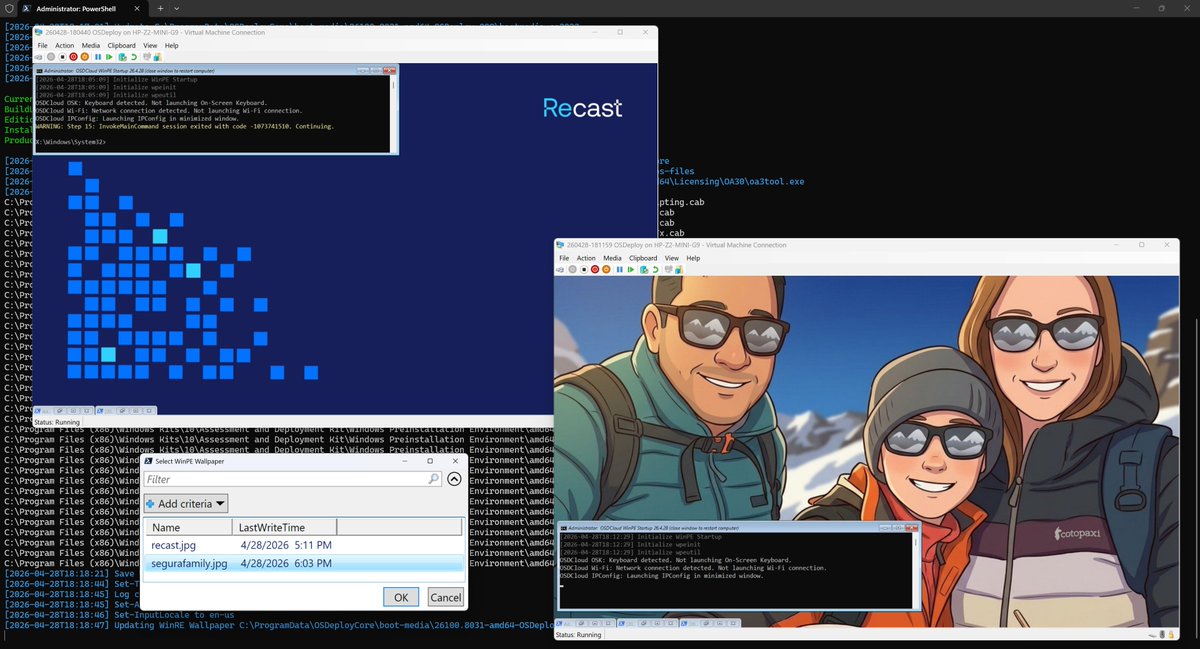Open View menu in 181159 VM window
This screenshot has height=649, width=1200.
pyautogui.click(x=672, y=258)
